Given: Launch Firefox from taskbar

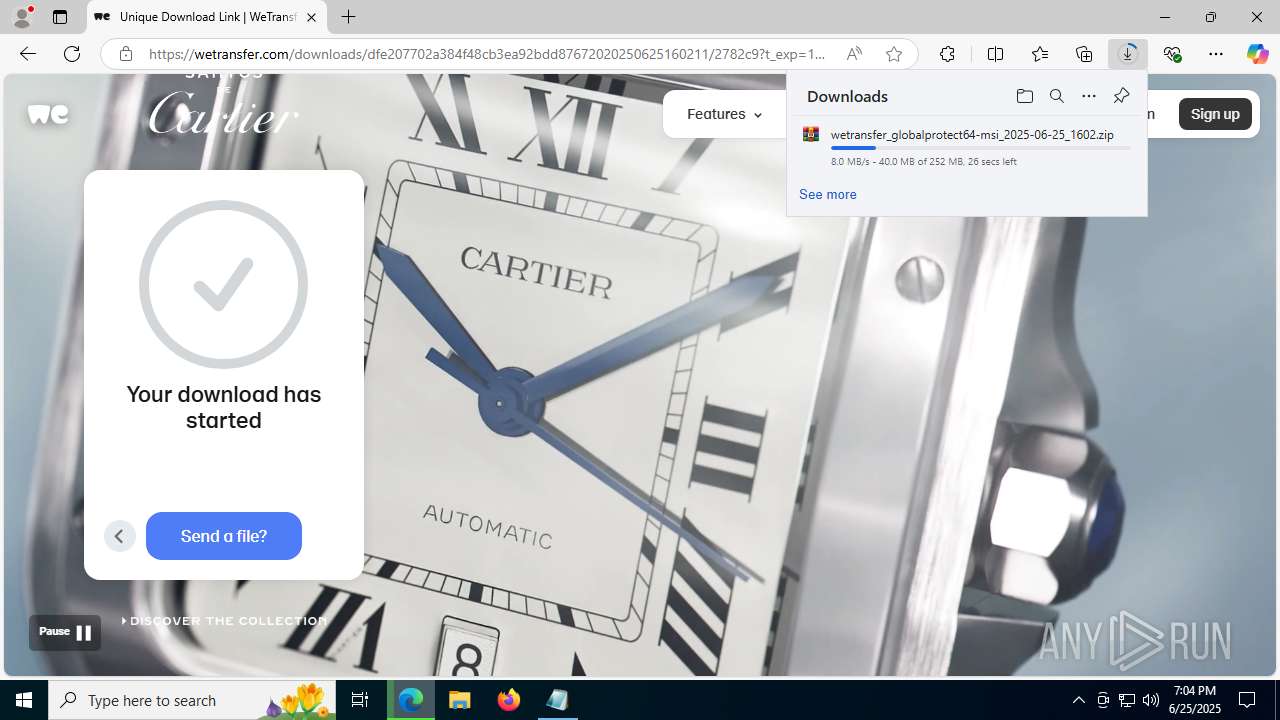Looking at the screenshot, I should click(509, 700).
